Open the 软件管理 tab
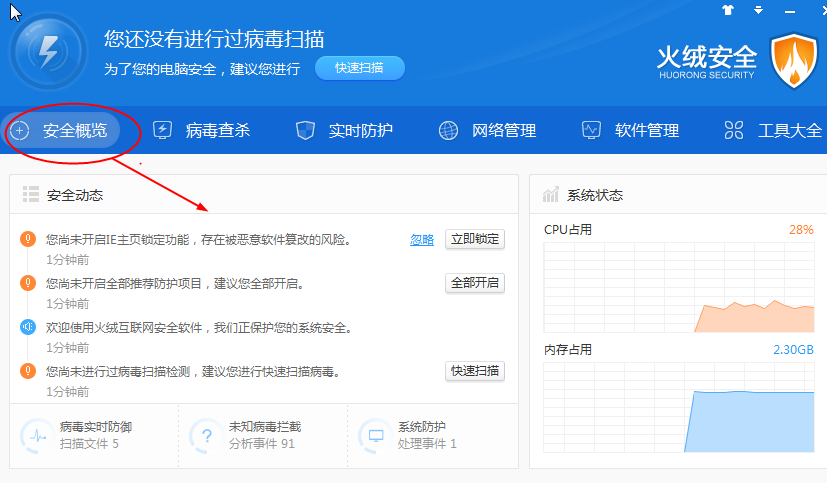This screenshot has width=827, height=483. pos(631,130)
